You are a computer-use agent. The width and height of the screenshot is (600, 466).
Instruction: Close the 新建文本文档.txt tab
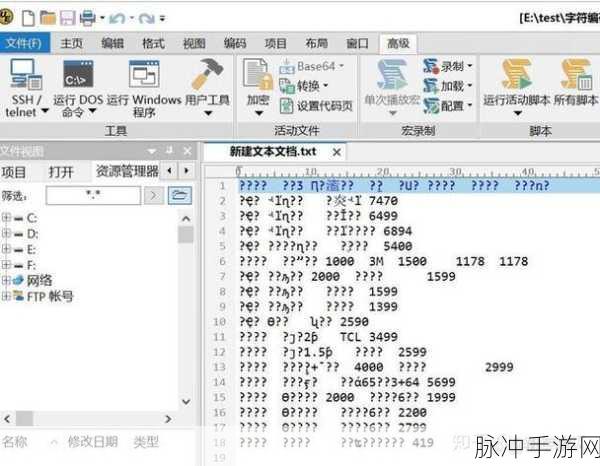(x=337, y=152)
